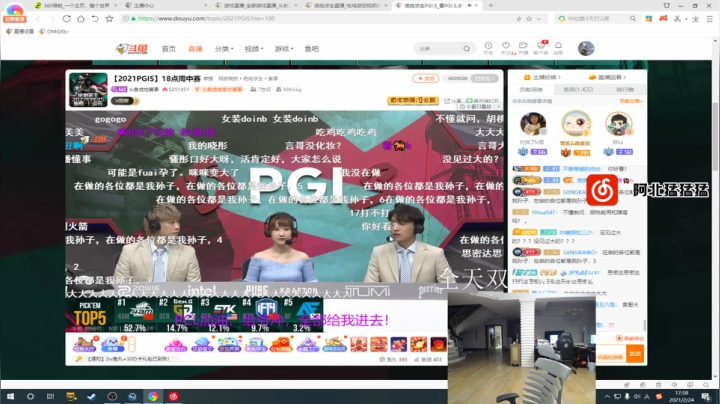Open the Douyu logo home link

click(x=132, y=49)
